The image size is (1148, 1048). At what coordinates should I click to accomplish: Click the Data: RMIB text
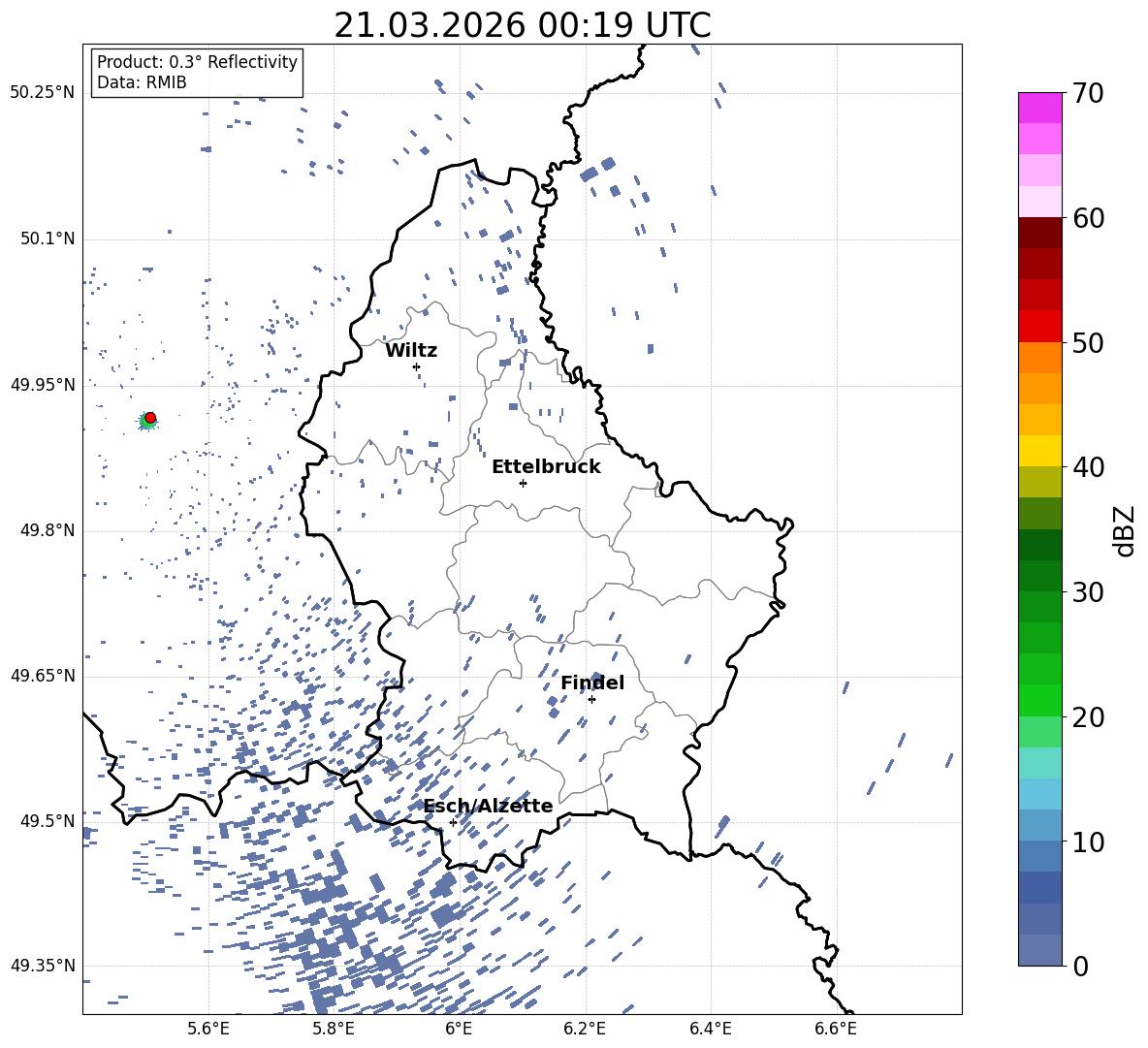pos(142,82)
